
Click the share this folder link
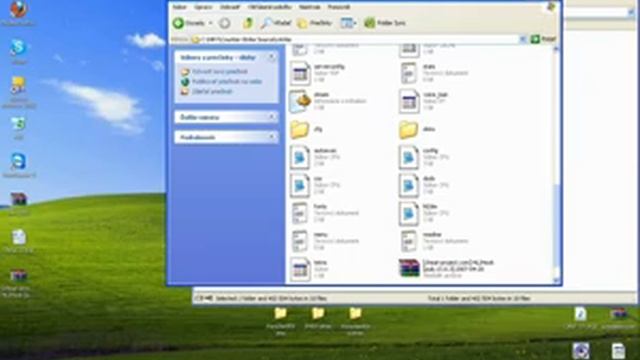click(x=212, y=91)
